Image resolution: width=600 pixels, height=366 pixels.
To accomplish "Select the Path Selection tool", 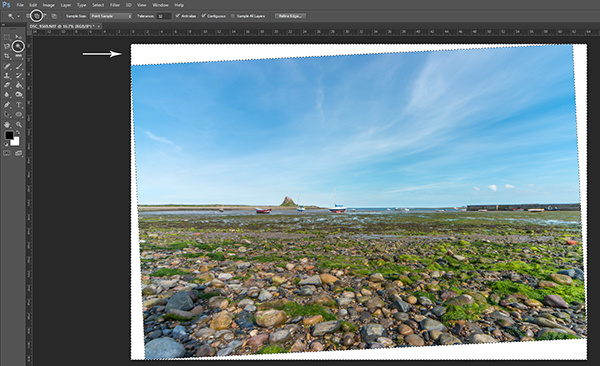I will 7,114.
